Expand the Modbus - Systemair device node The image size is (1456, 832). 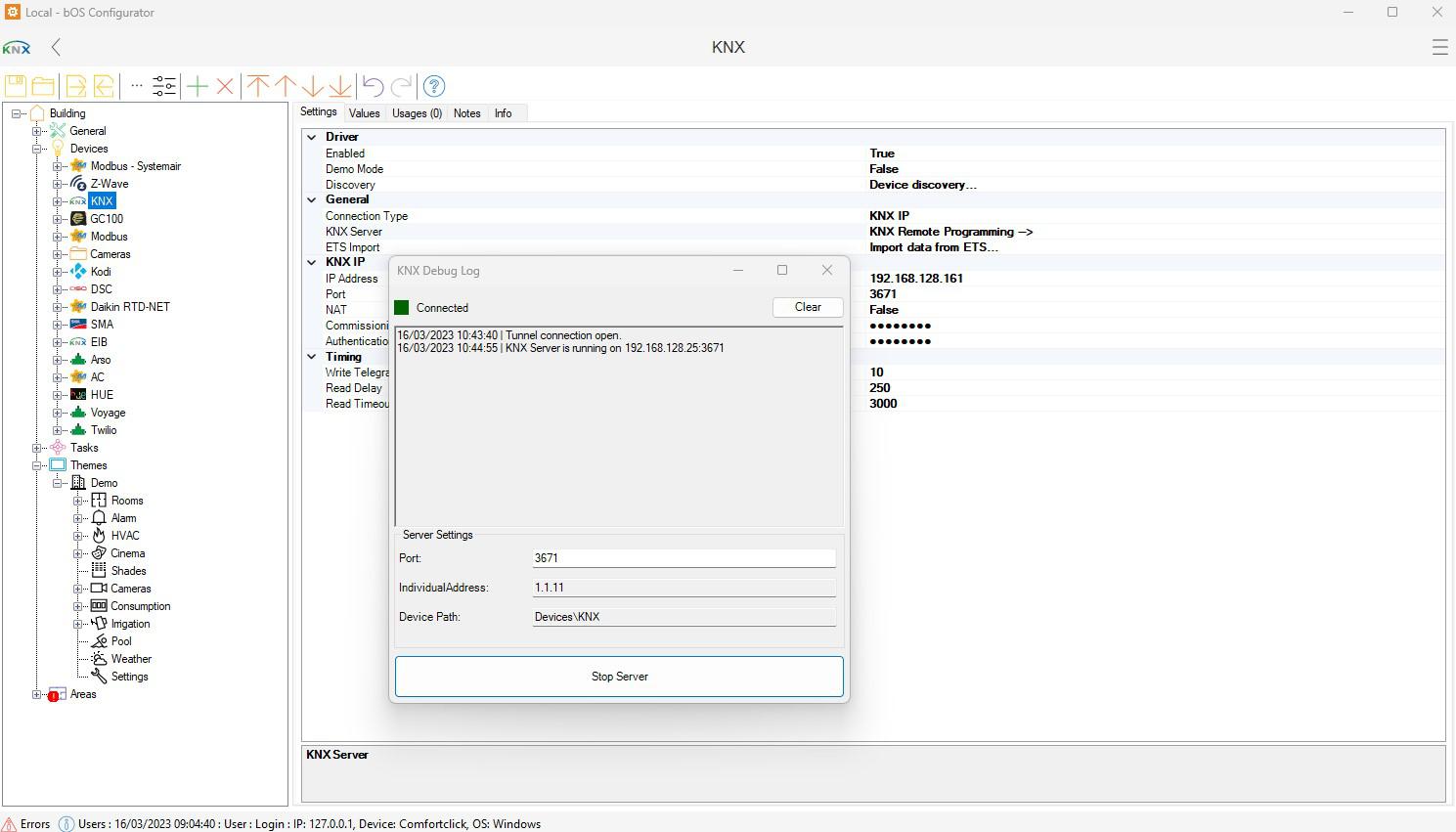58,166
